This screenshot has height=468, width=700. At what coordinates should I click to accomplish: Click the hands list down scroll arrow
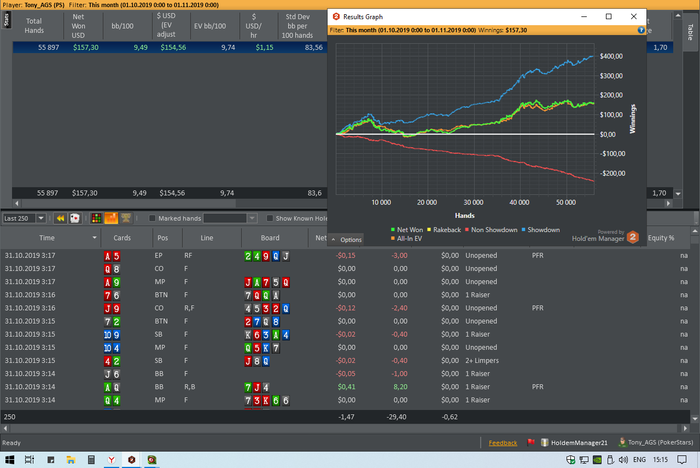695,419
